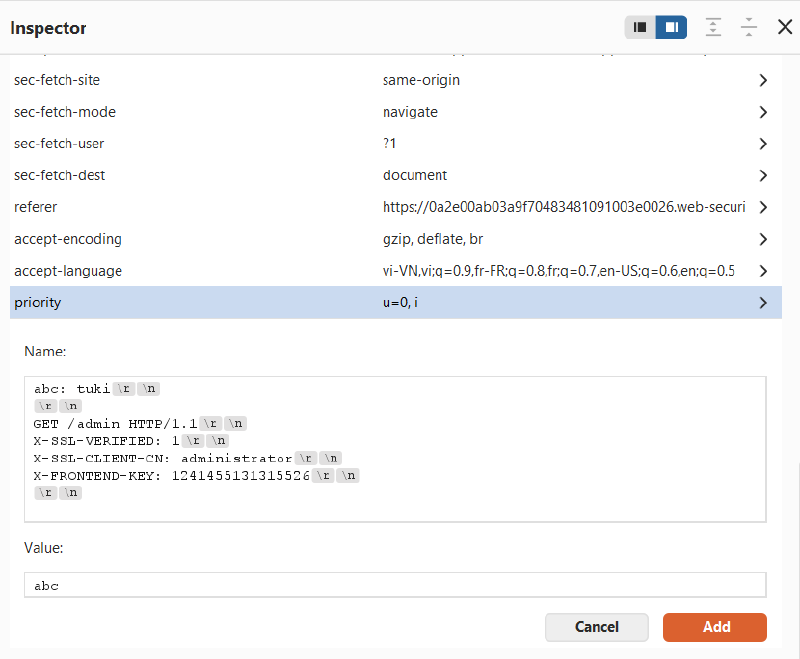The width and height of the screenshot is (800, 659).
Task: Expand the sec-fetch-mode row chevron
Action: pyautogui.click(x=763, y=112)
